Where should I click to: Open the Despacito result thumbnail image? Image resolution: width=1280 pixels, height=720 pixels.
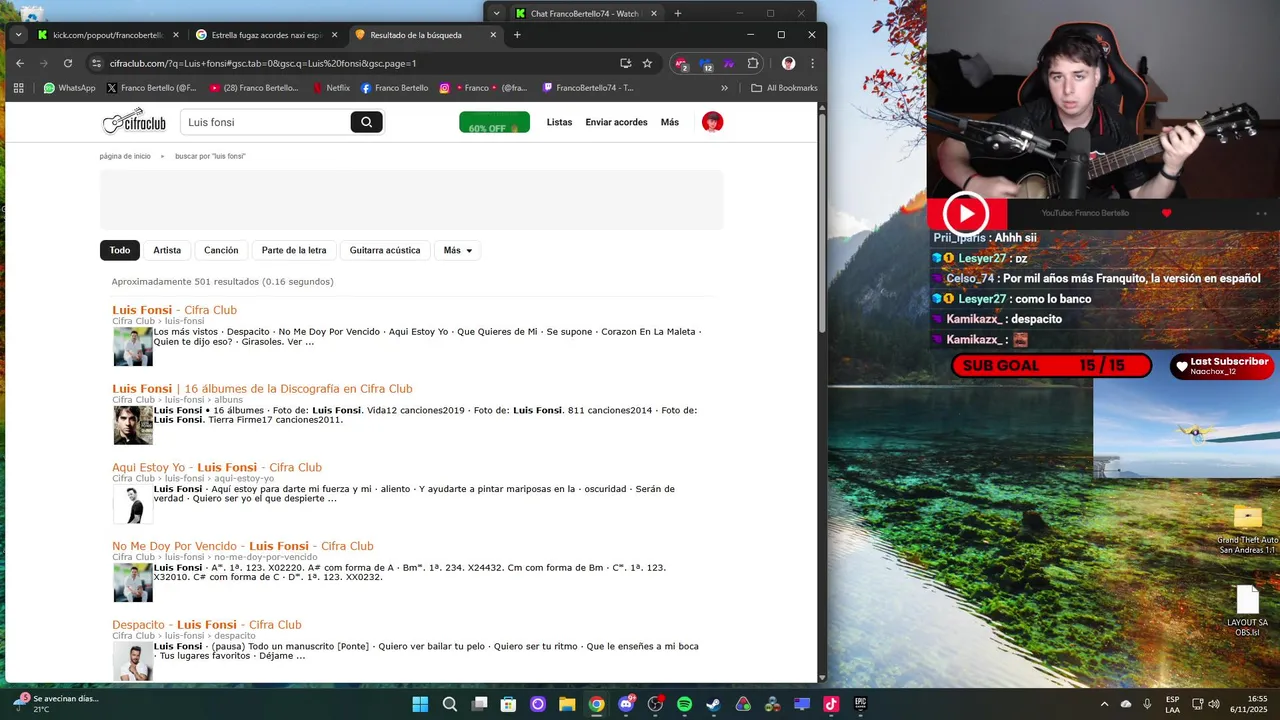click(133, 662)
